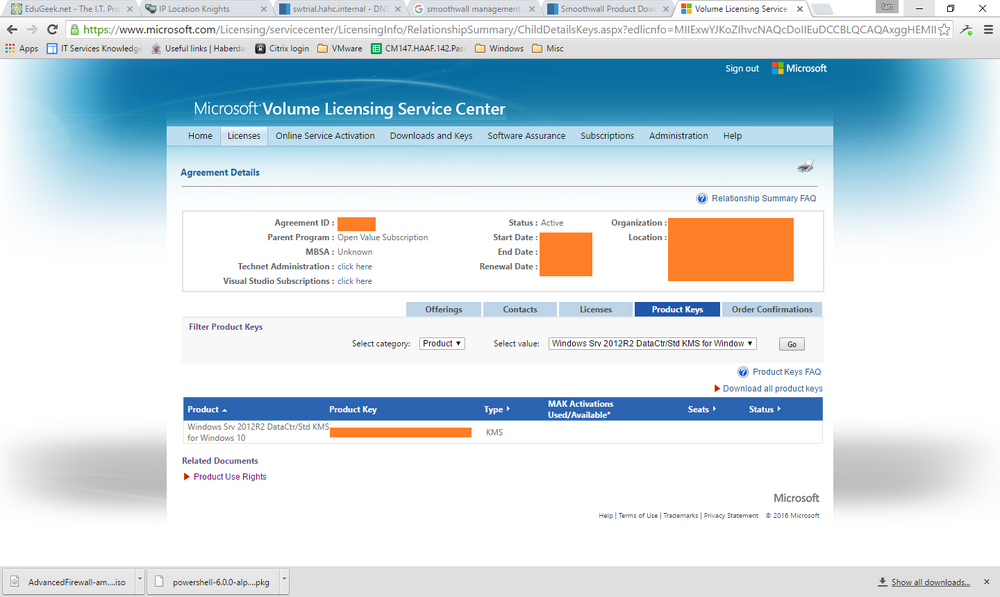Click Technet Administration click here link
Viewport: 1000px width, 597px height.
coord(355,267)
